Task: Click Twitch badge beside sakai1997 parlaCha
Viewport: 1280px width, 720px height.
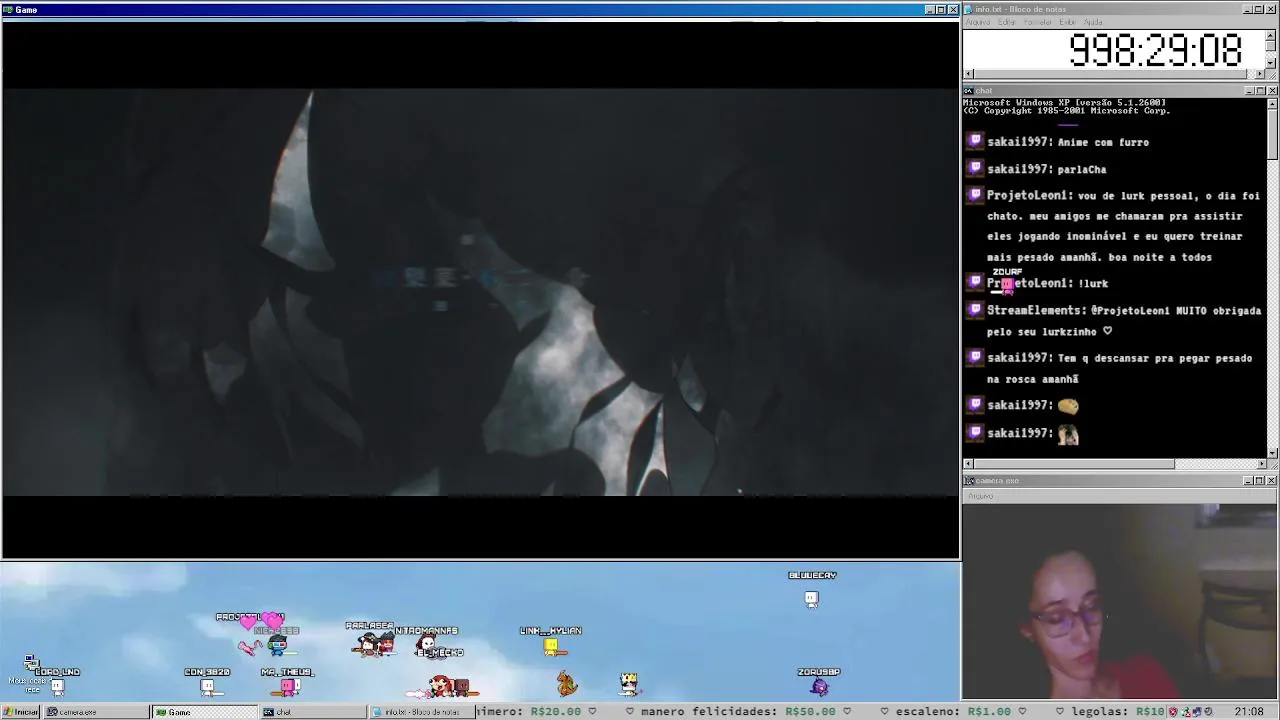Action: [975, 168]
